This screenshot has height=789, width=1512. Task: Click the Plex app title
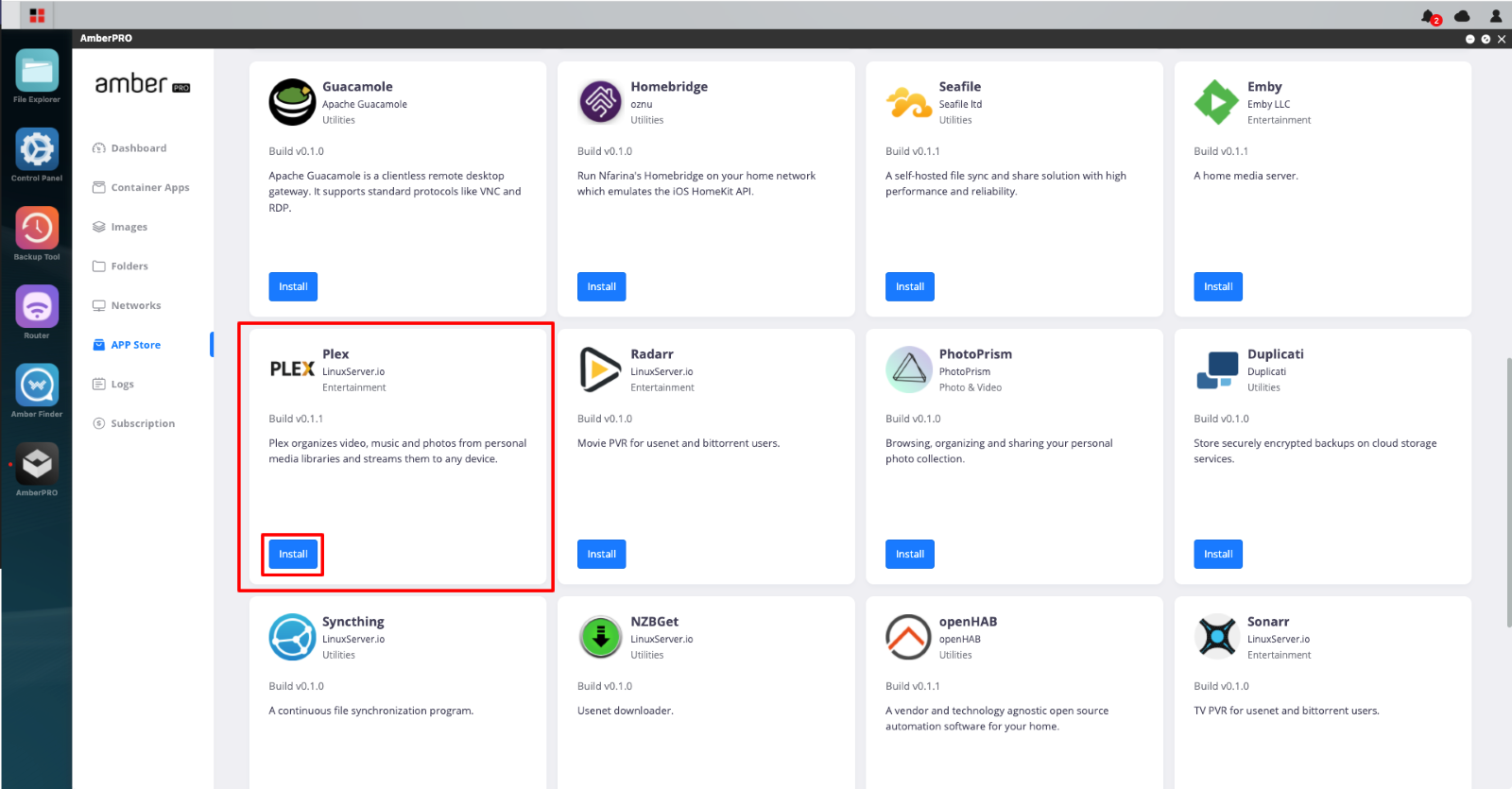pos(335,354)
